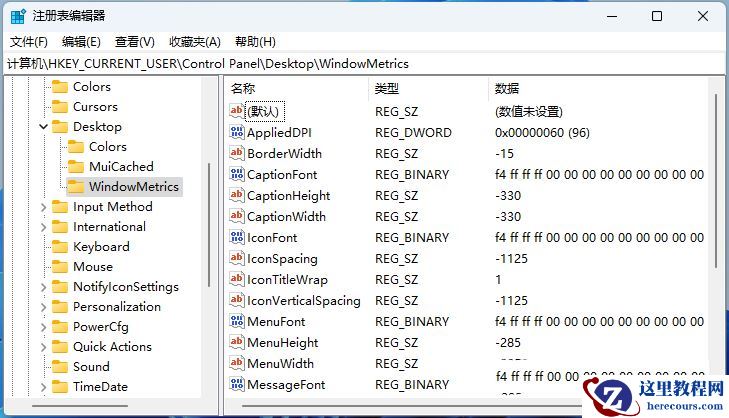The width and height of the screenshot is (729, 418).
Task: Click the string icon beside MenuHeight
Action: (x=236, y=342)
